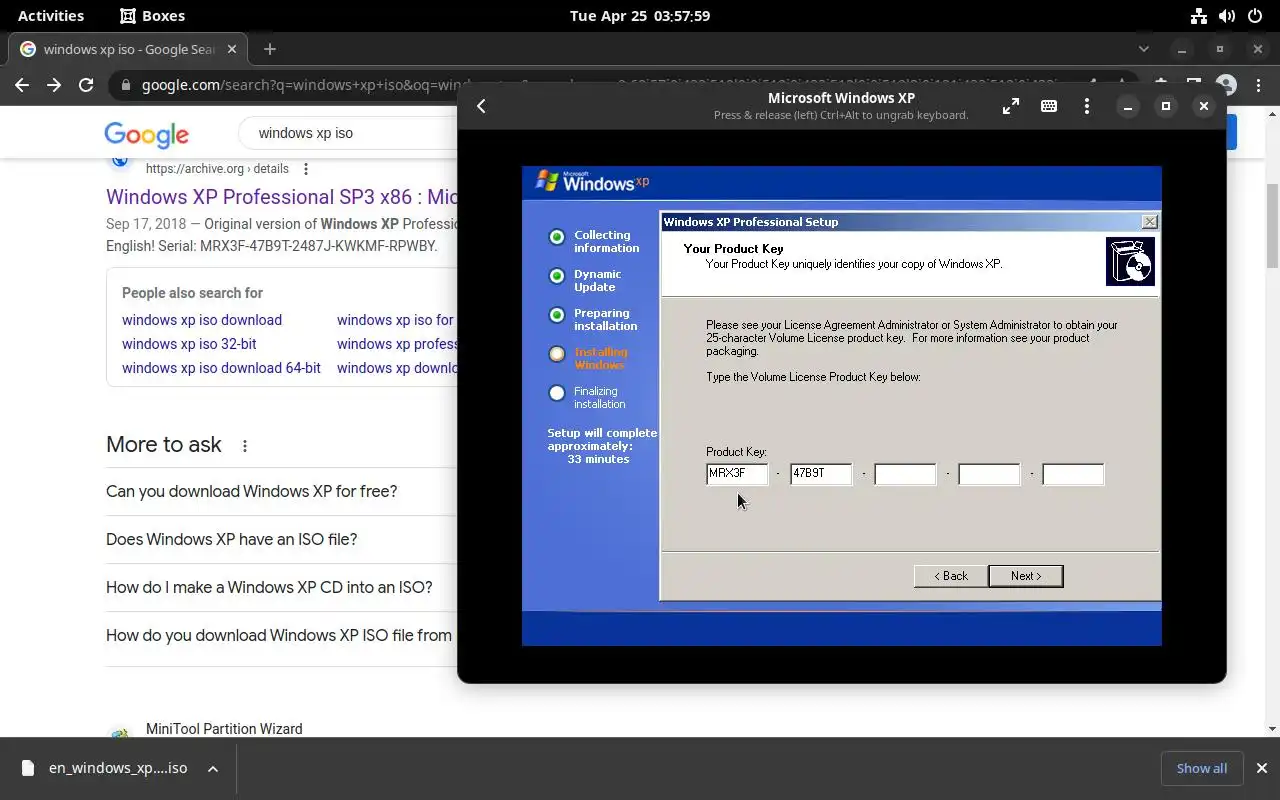1280x800 pixels.
Task: Click second product key field 47B9T
Action: [821, 474]
